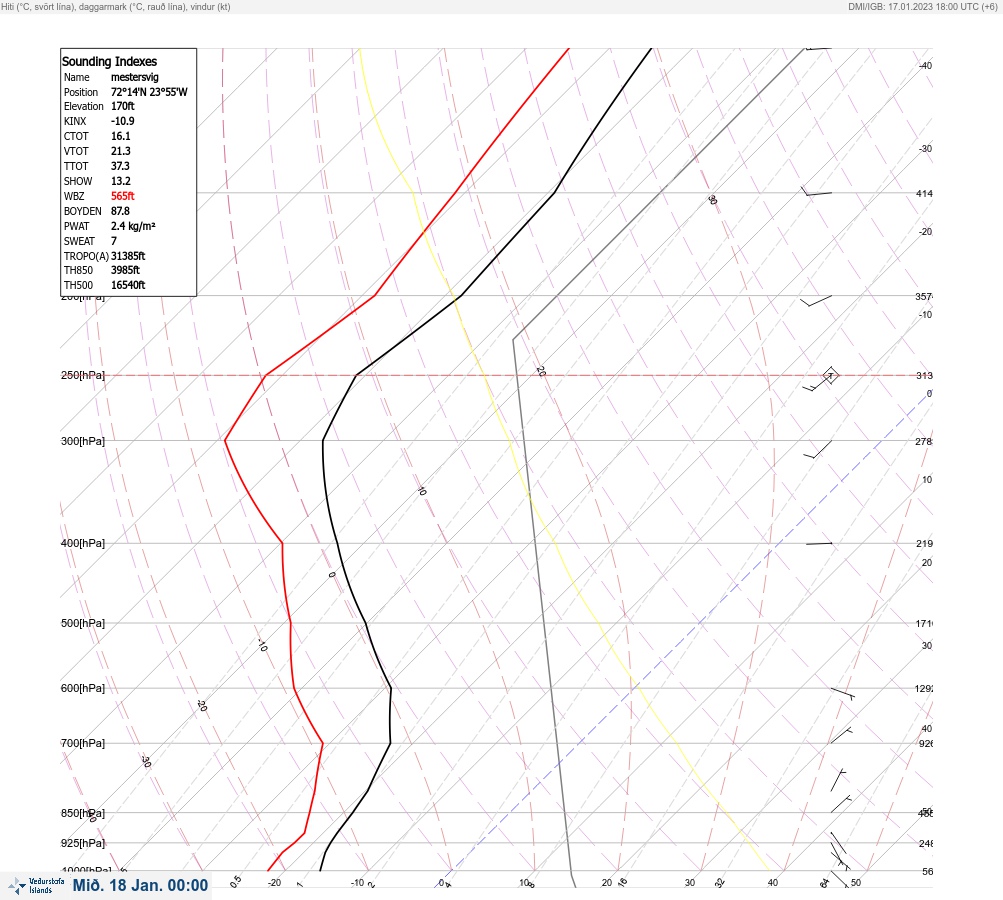
Task: Click the PWAT value 2.4 kg/m²
Action: (x=133, y=226)
